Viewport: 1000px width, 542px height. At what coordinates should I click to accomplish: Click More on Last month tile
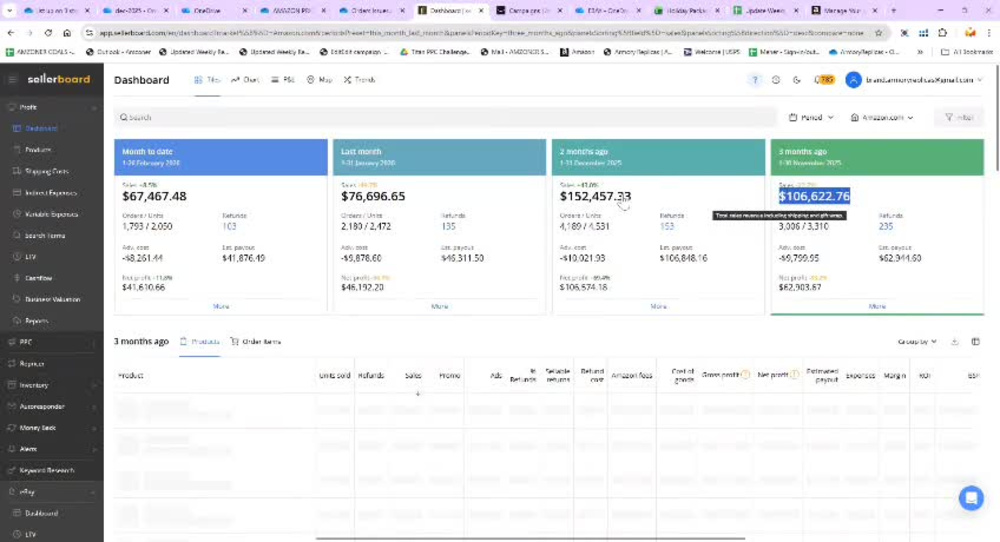click(x=439, y=307)
